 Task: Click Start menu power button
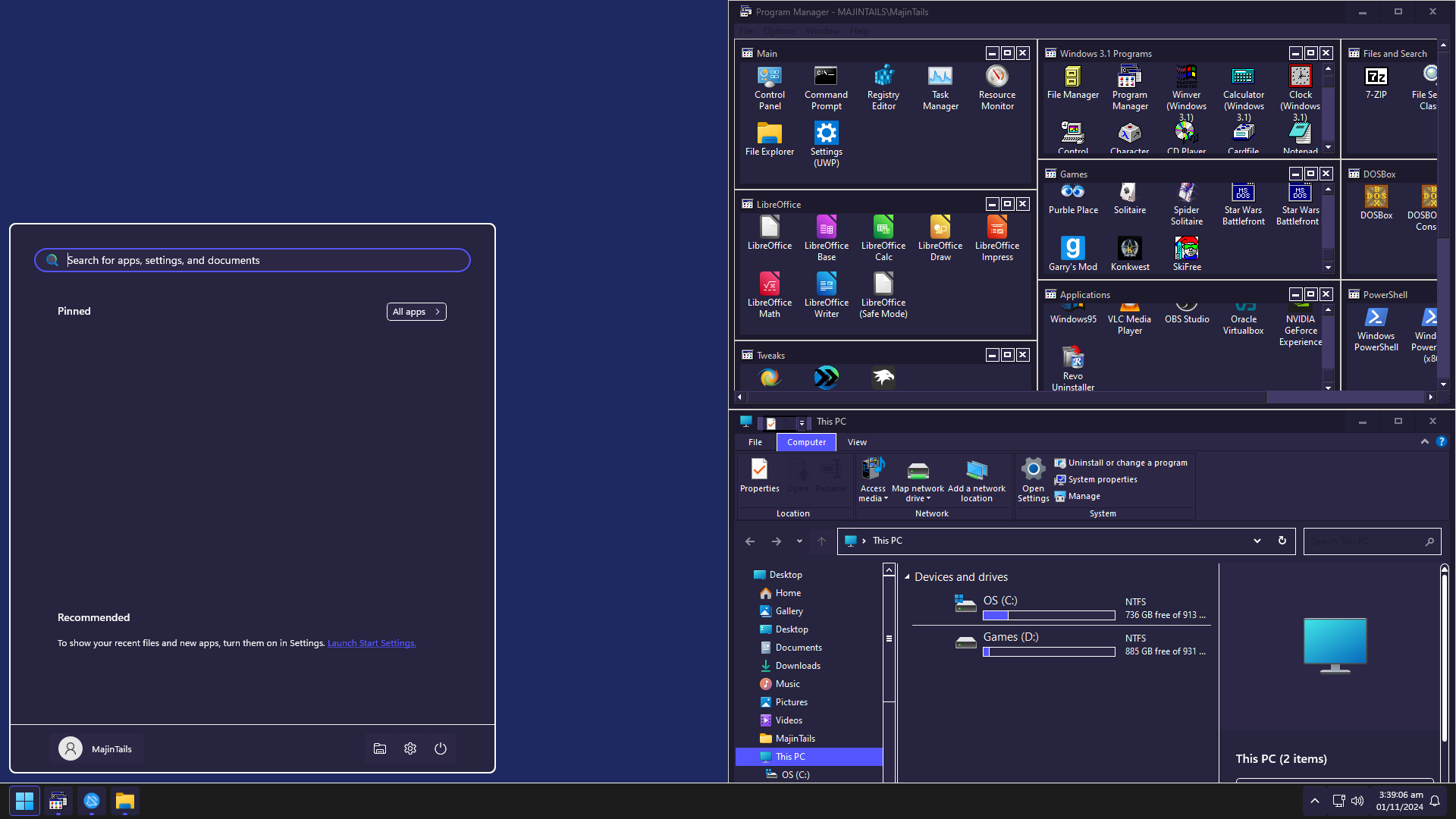[x=441, y=748]
